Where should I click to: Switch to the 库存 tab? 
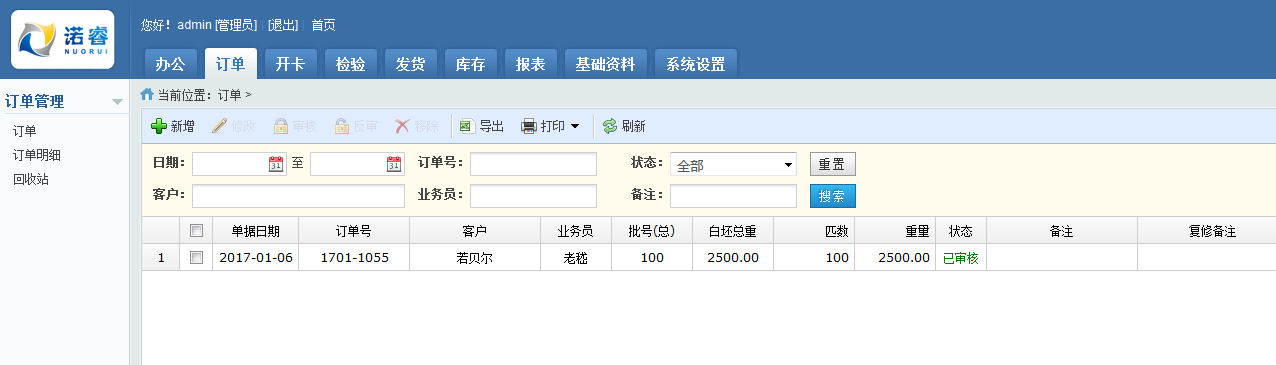[471, 64]
